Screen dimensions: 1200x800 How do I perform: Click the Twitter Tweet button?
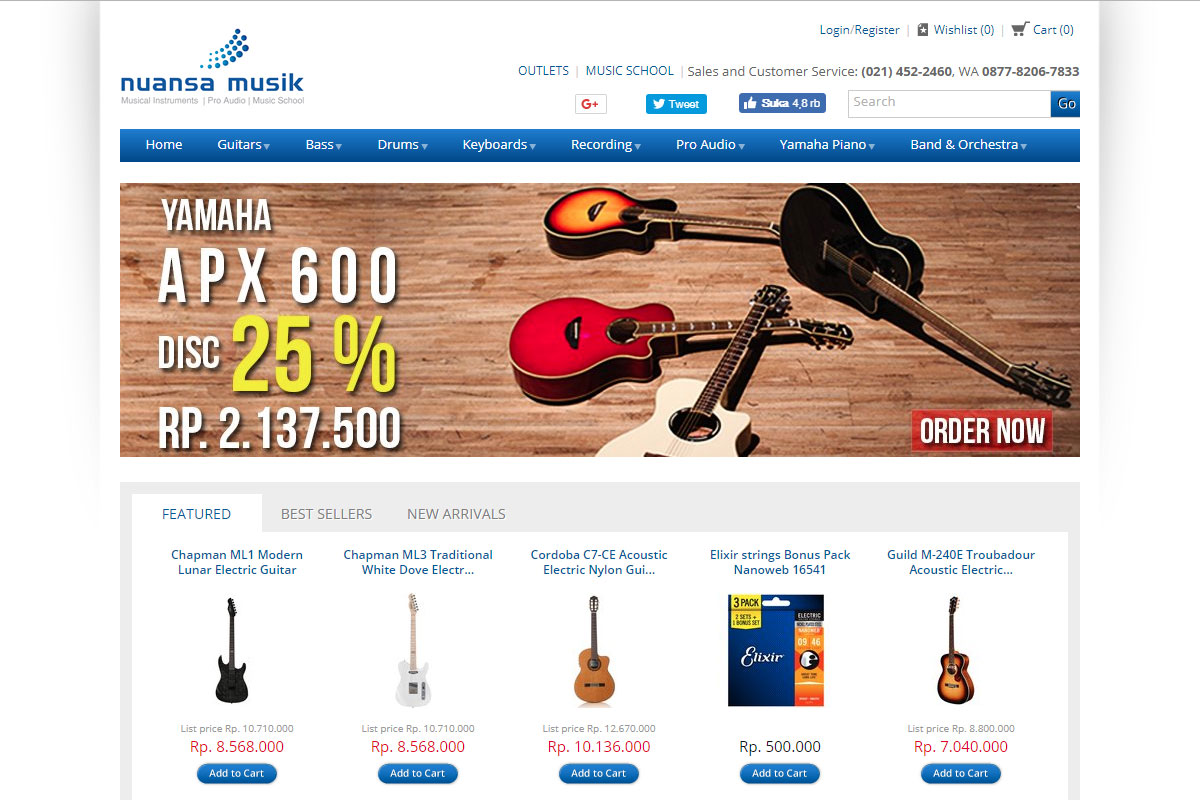pyautogui.click(x=676, y=104)
